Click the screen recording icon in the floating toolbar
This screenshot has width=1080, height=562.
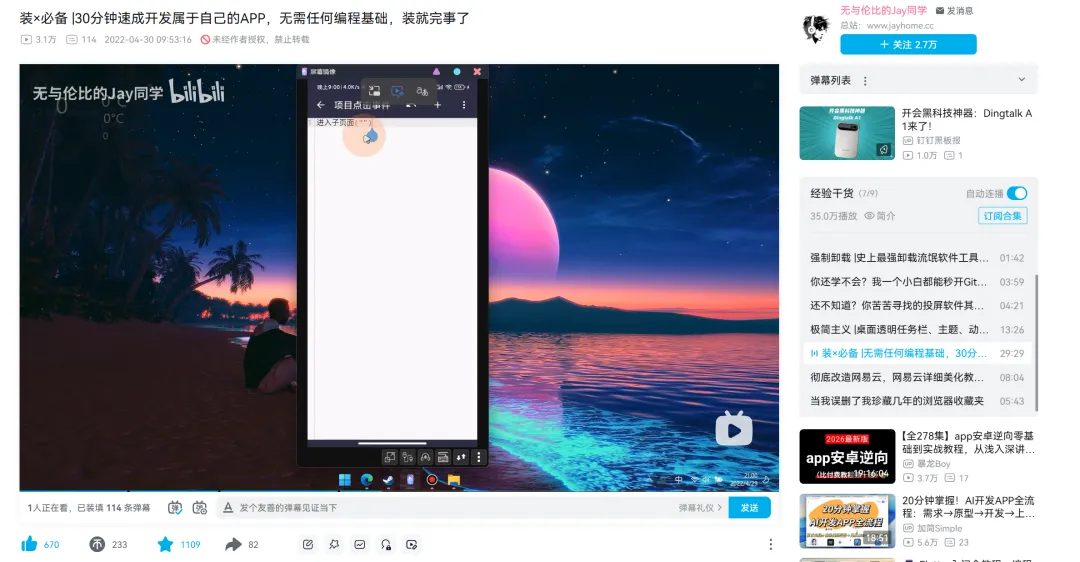click(x=397, y=91)
